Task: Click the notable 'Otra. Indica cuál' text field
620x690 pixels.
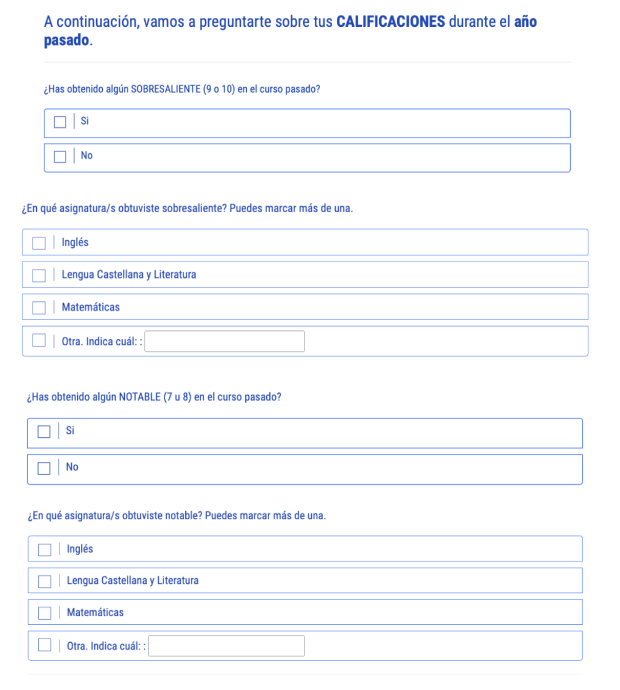Action: pyautogui.click(x=226, y=646)
